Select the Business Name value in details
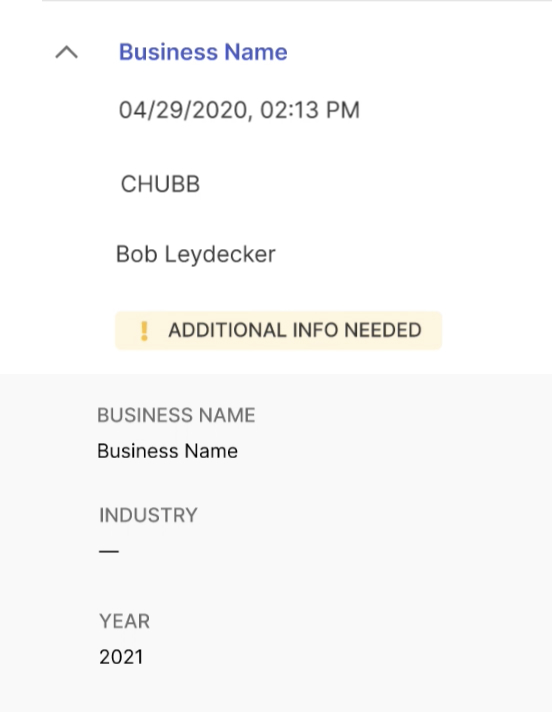 click(x=168, y=451)
